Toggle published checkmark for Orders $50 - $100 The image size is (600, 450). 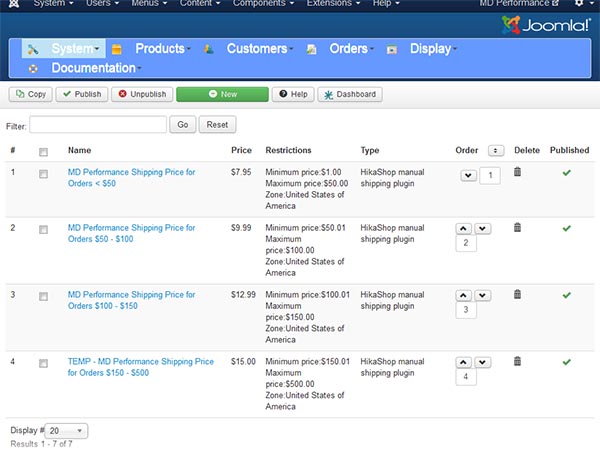tap(567, 228)
